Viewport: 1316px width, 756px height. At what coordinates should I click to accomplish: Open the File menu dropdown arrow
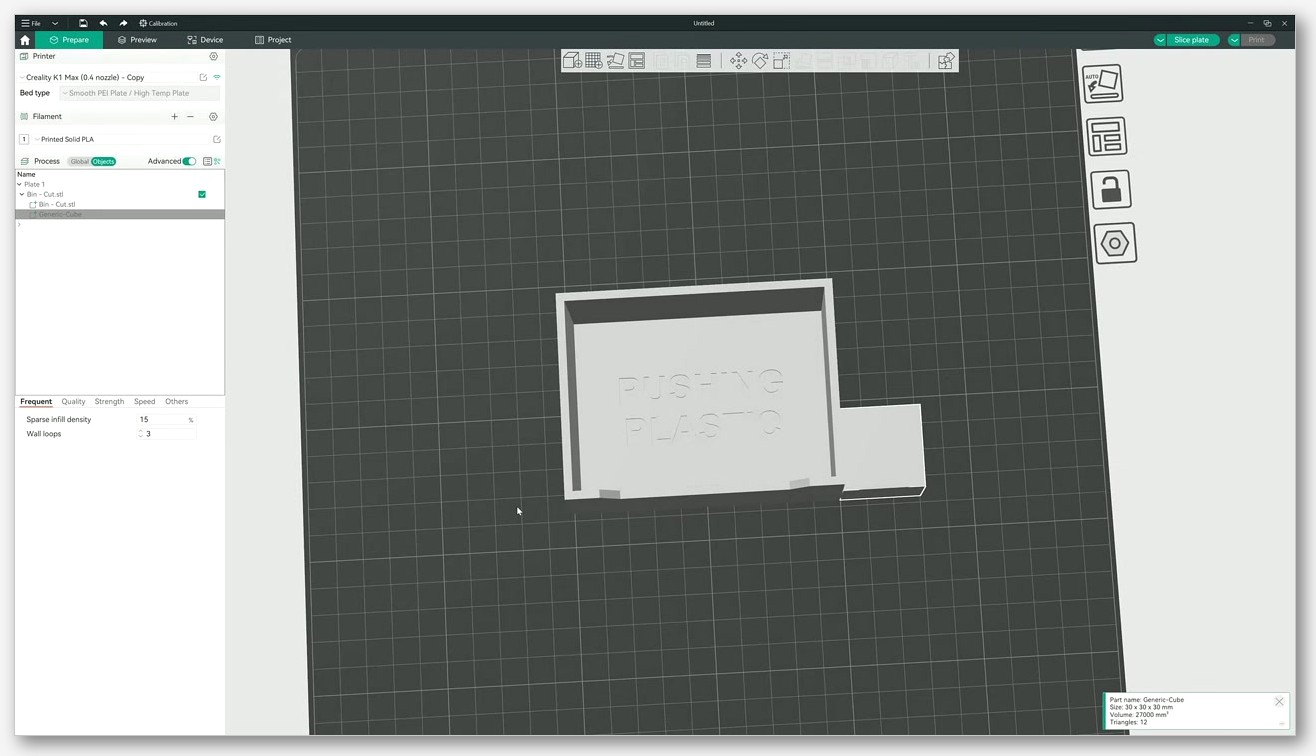tap(54, 23)
